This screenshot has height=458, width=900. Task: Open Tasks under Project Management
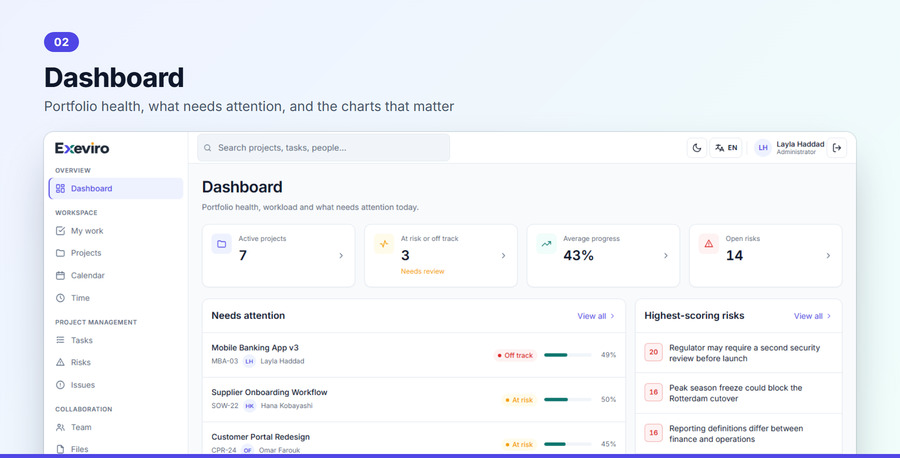(x=116, y=340)
